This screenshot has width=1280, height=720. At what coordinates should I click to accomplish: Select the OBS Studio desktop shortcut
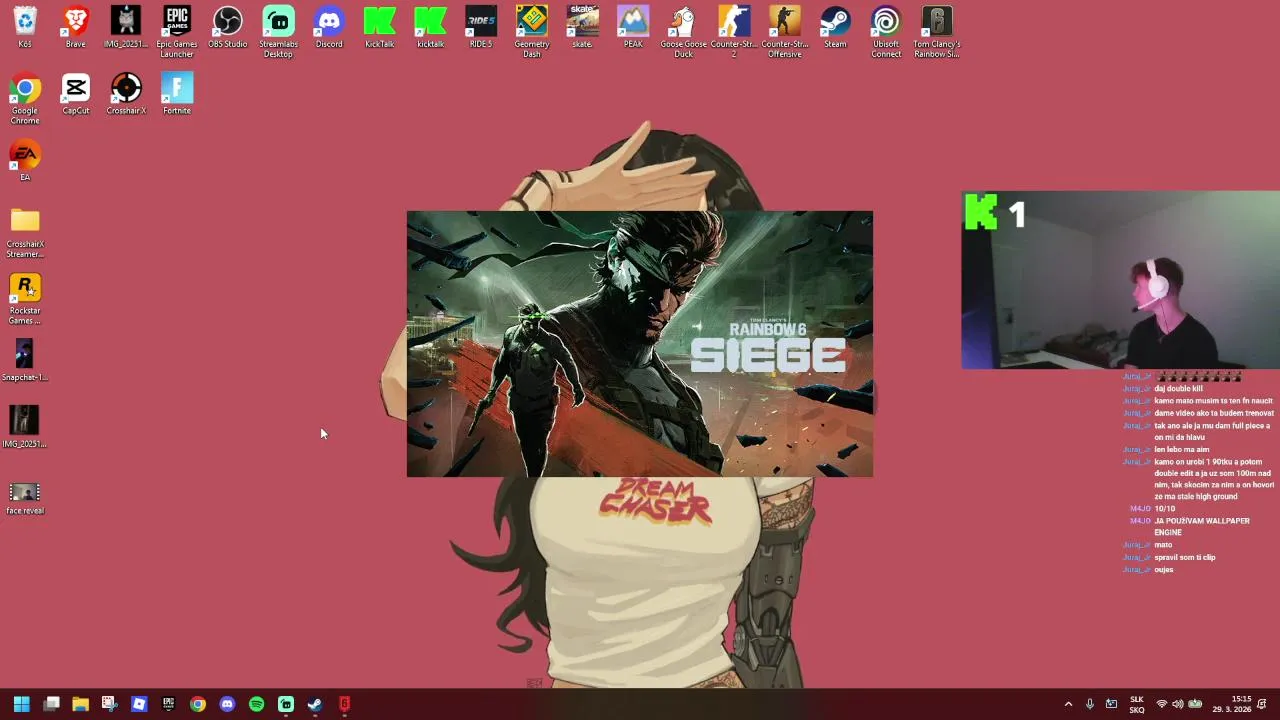[228, 27]
